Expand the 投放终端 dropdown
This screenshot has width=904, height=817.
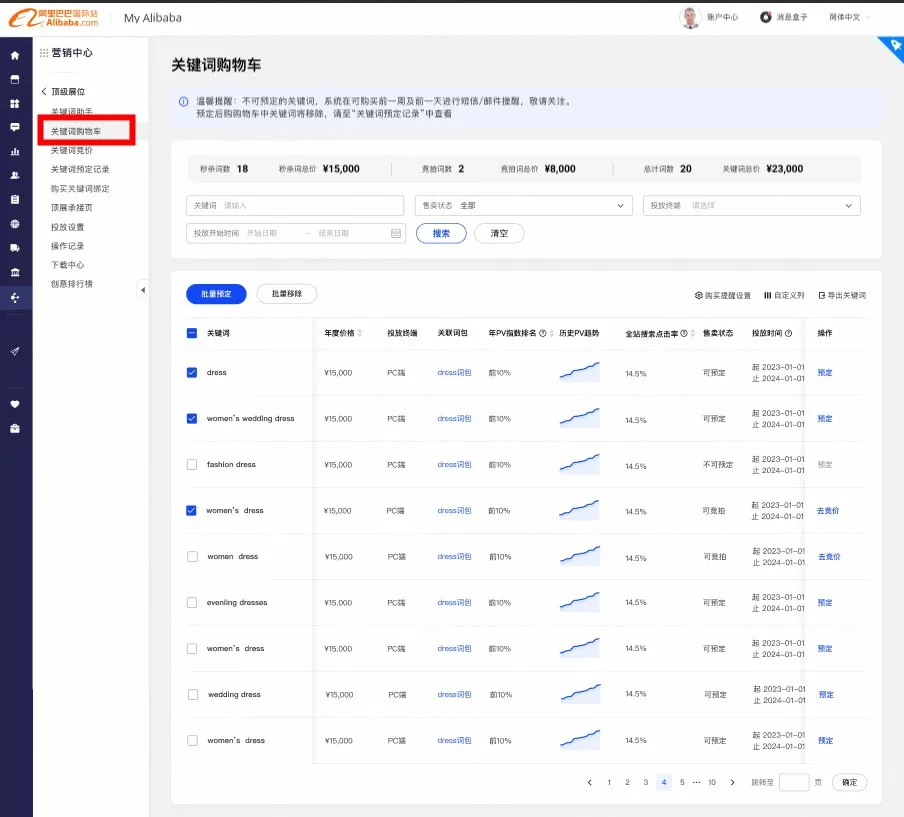pos(751,205)
